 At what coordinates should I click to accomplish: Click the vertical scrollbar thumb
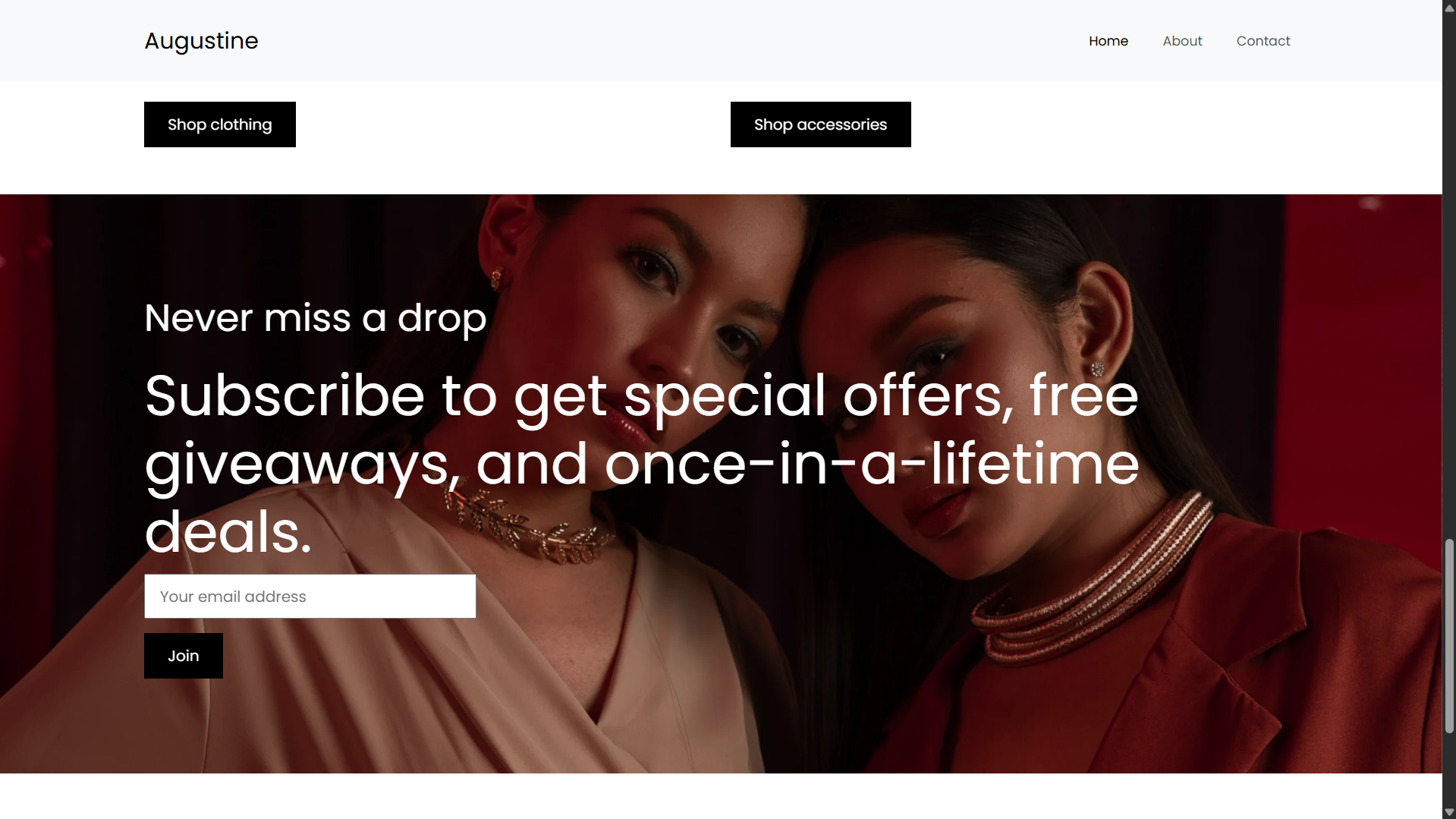[x=1449, y=636]
